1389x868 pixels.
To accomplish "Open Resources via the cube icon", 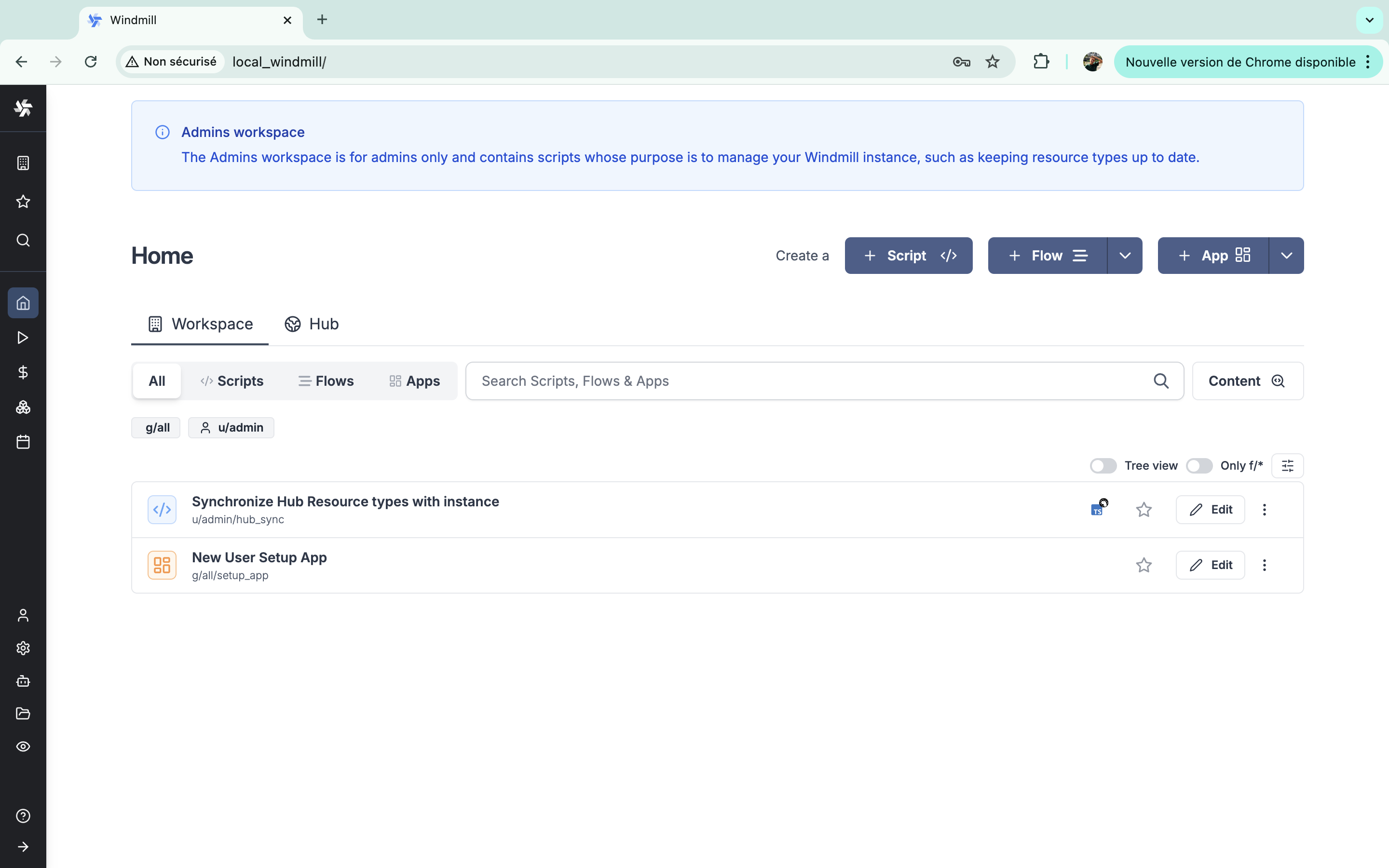I will pyautogui.click(x=23, y=407).
